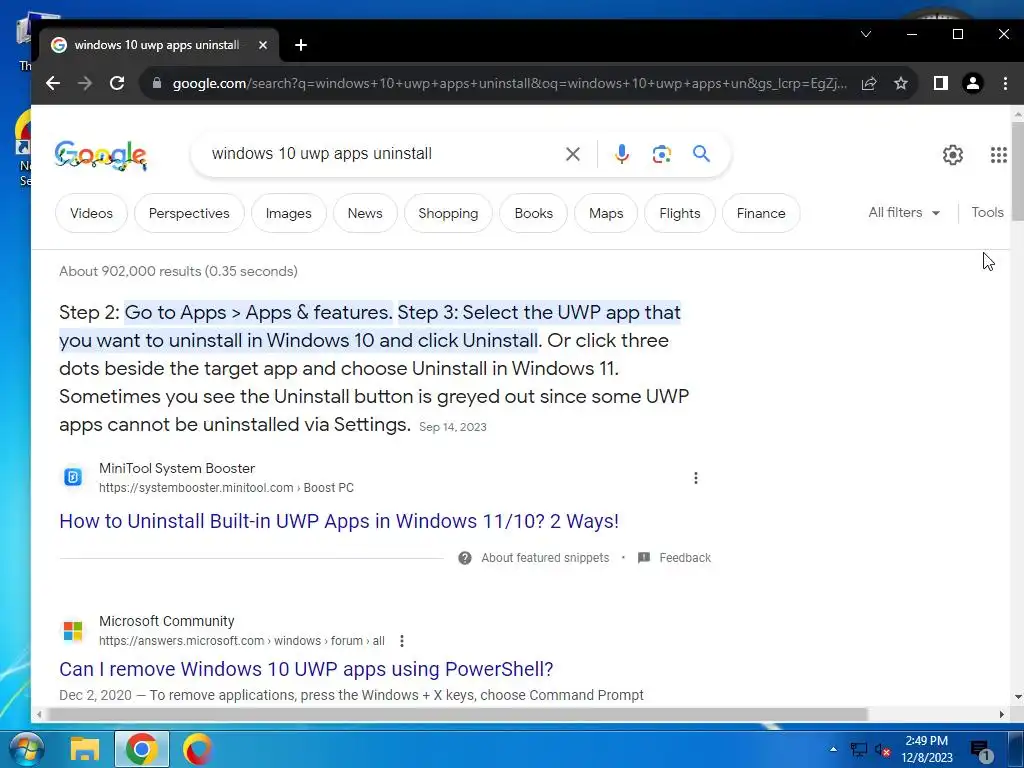Open About featured snippets

(545, 558)
